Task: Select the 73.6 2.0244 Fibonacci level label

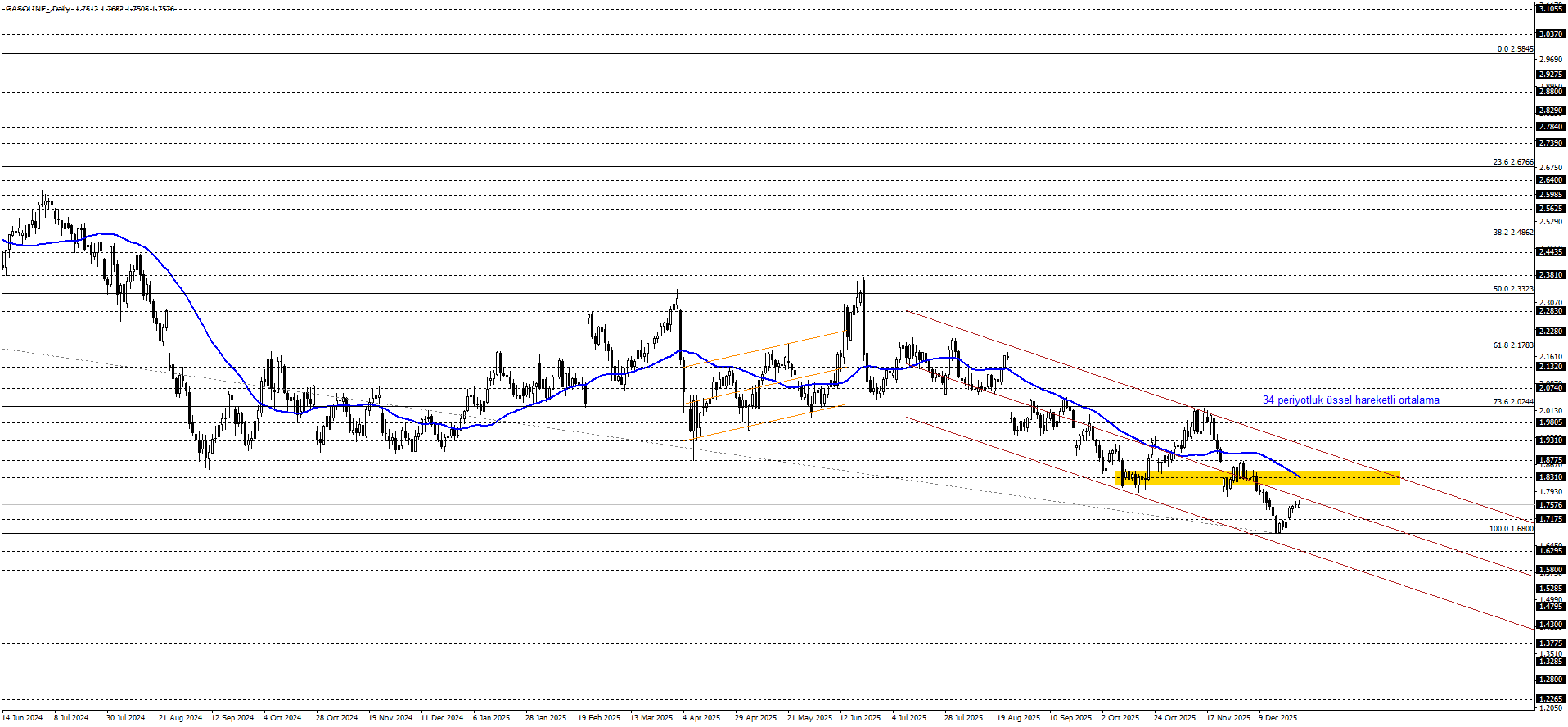Action: 1512,402
